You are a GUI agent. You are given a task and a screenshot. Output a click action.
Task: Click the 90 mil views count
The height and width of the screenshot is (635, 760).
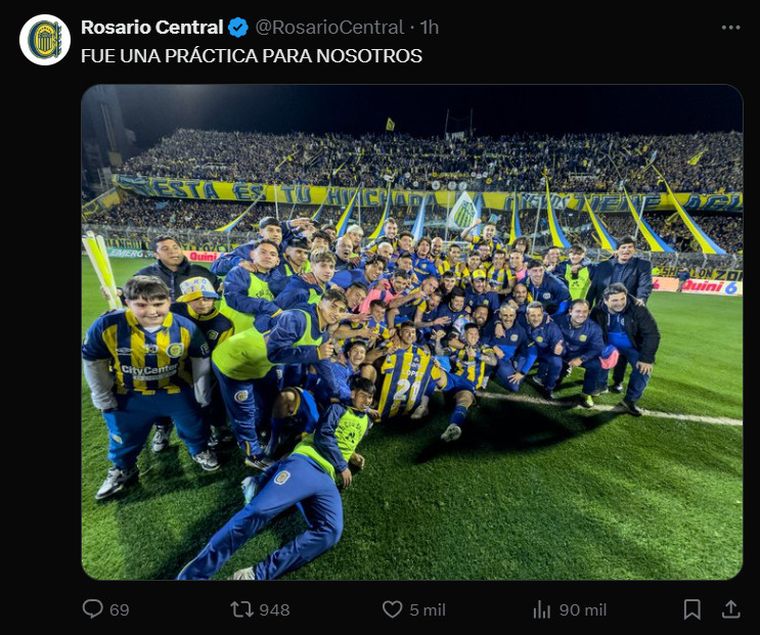click(583, 609)
